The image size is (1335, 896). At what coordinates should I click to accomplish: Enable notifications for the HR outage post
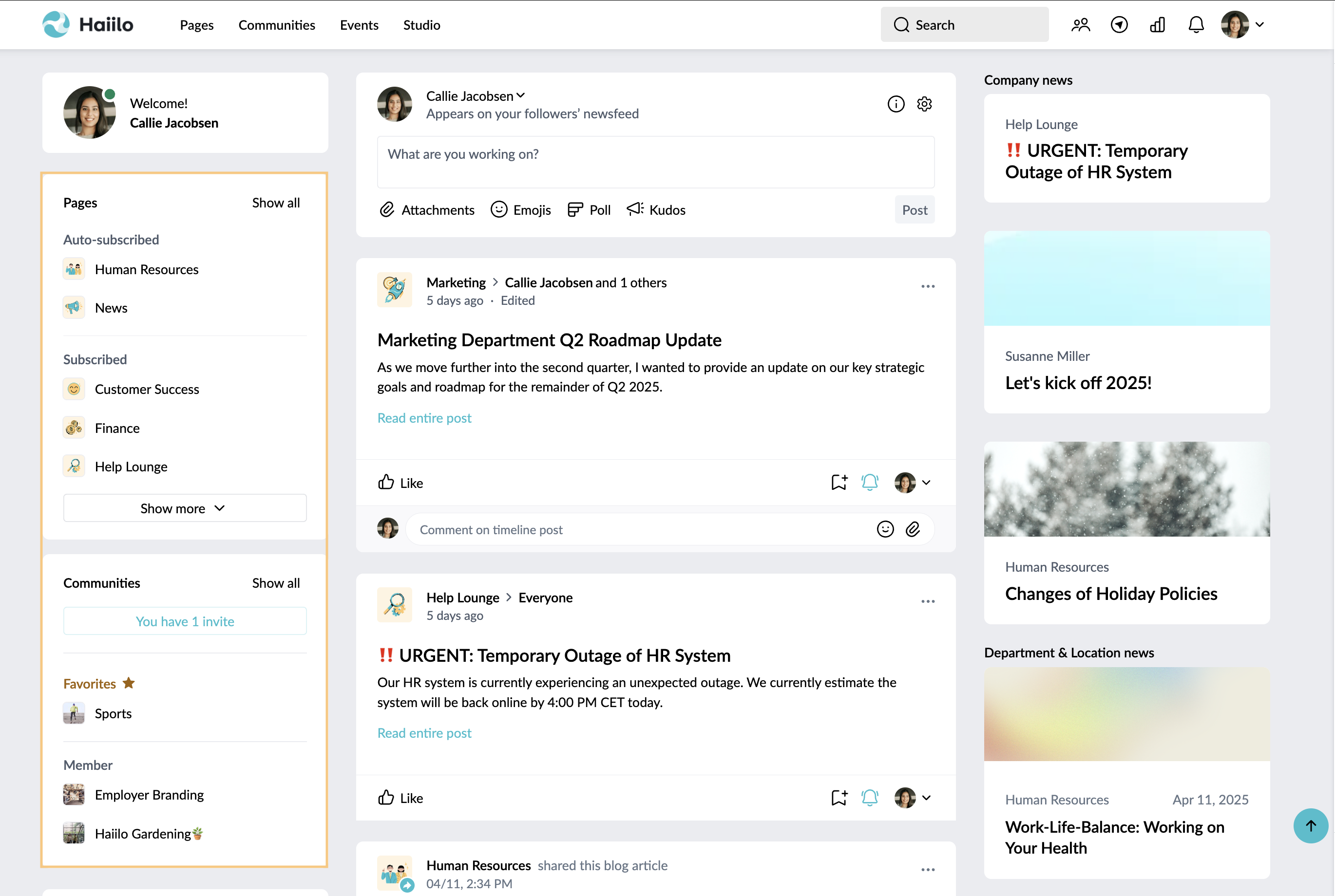[870, 798]
